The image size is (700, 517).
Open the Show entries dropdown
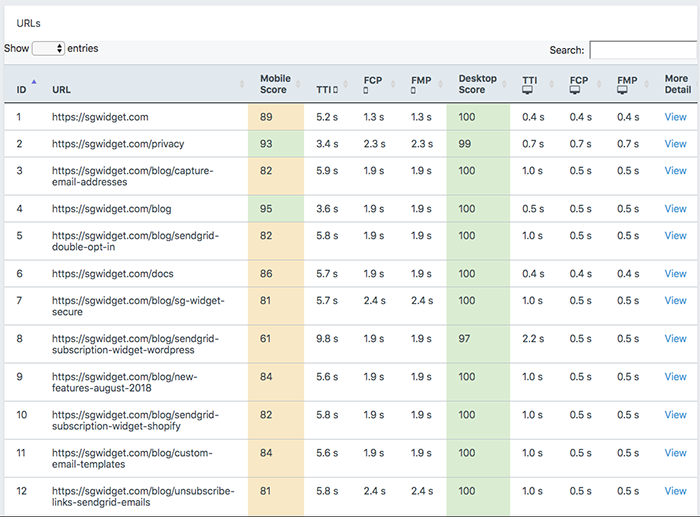[x=48, y=48]
